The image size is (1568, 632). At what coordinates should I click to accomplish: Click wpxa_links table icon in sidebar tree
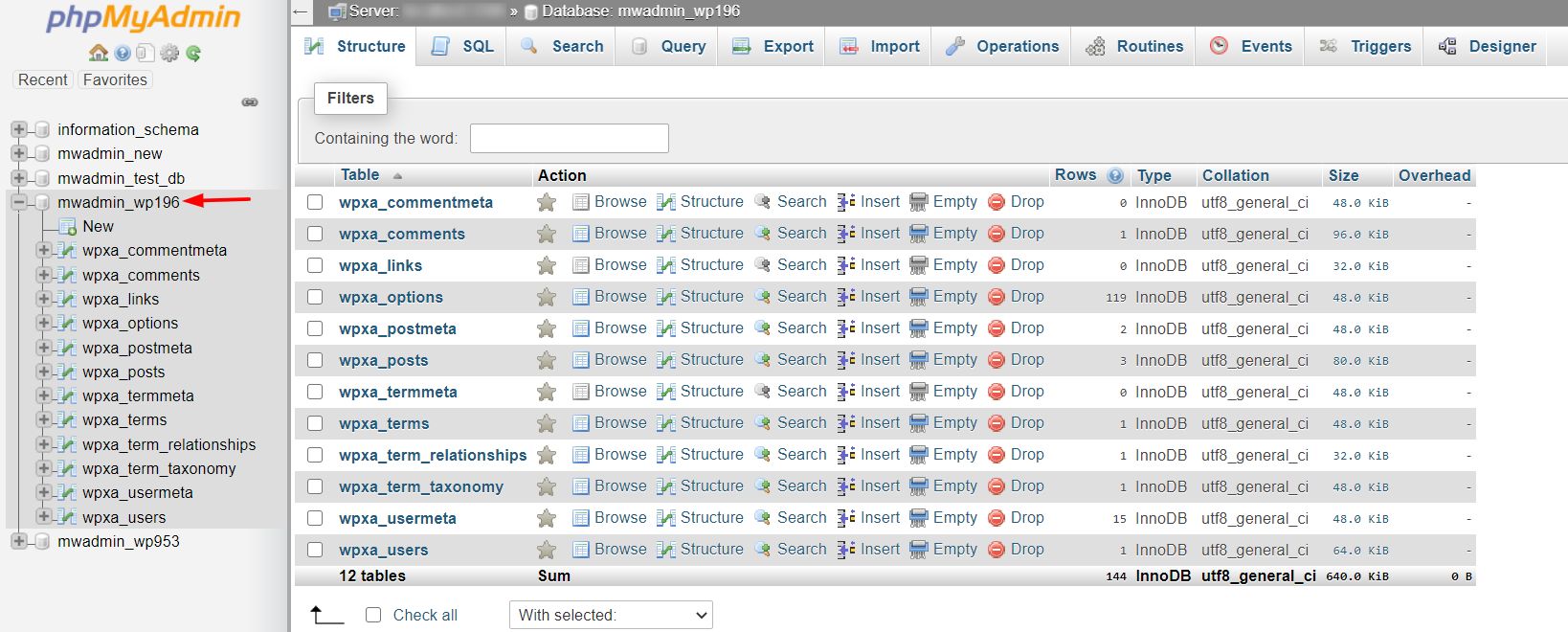(67, 299)
